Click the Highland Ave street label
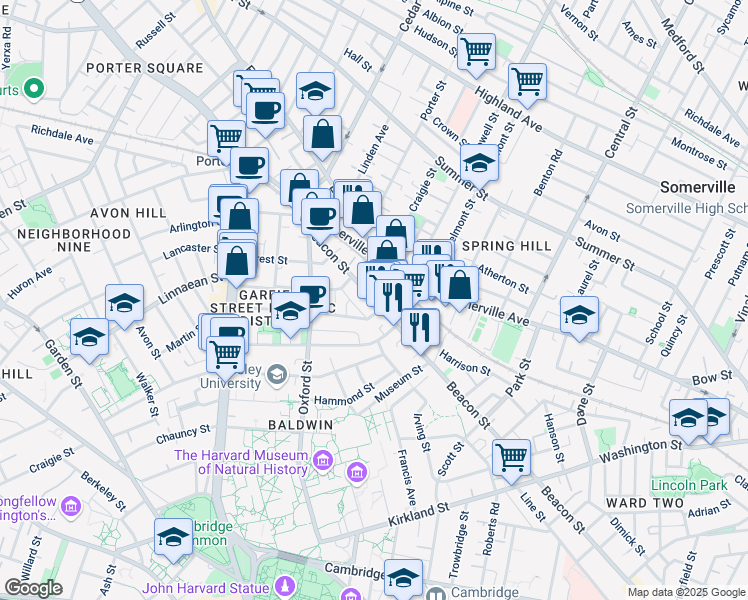The height and width of the screenshot is (600, 748). (508, 110)
